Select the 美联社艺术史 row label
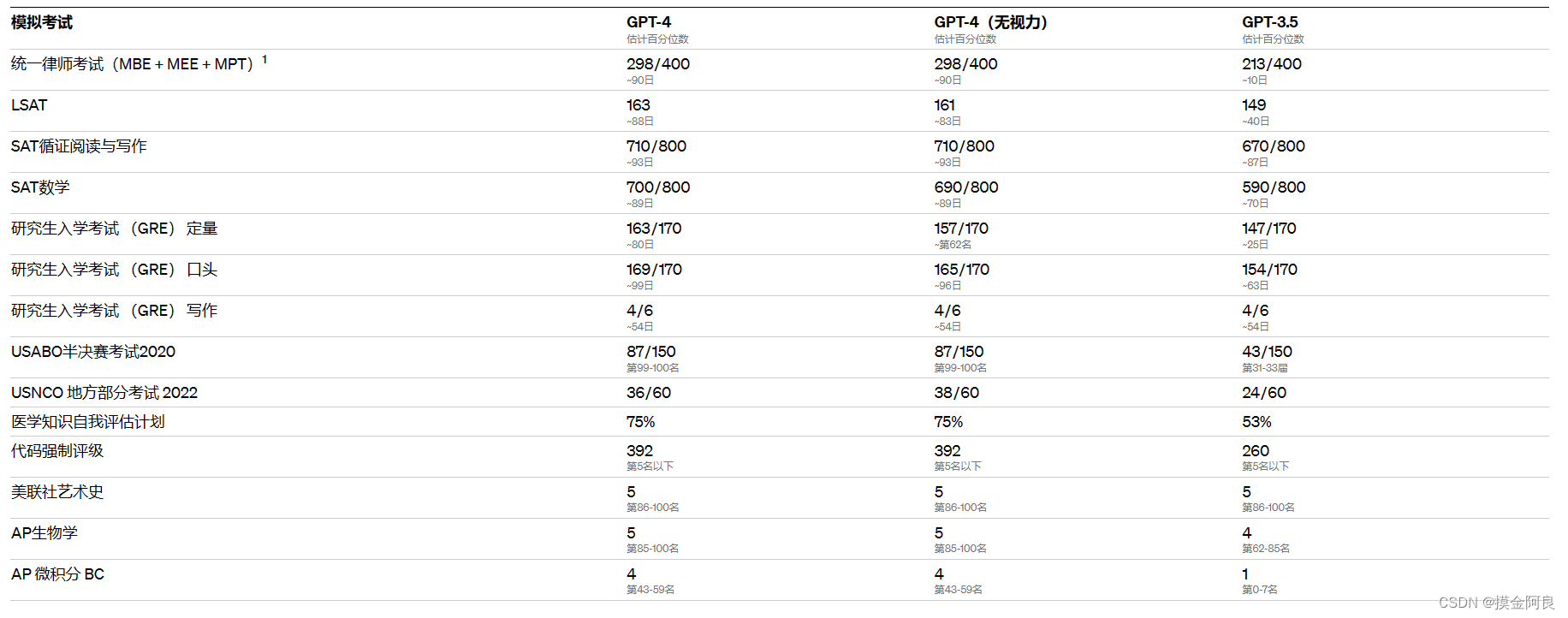Image resolution: width=1568 pixels, height=618 pixels. 57,492
